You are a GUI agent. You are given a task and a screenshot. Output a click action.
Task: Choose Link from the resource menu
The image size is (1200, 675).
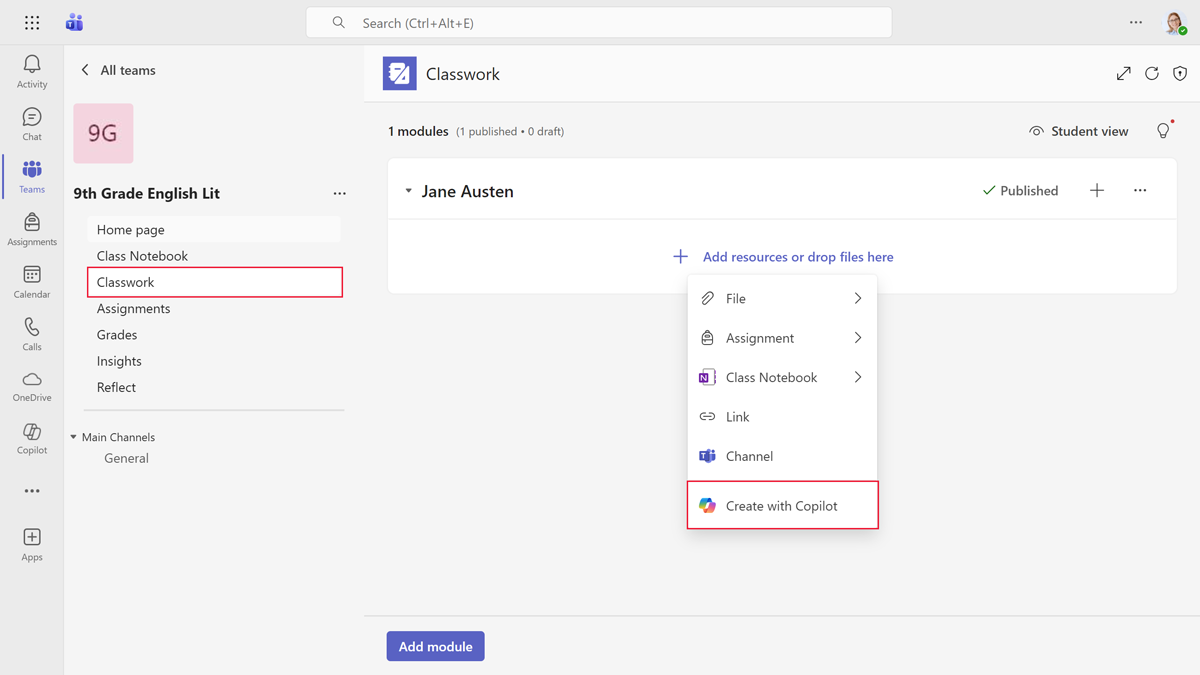[782, 416]
